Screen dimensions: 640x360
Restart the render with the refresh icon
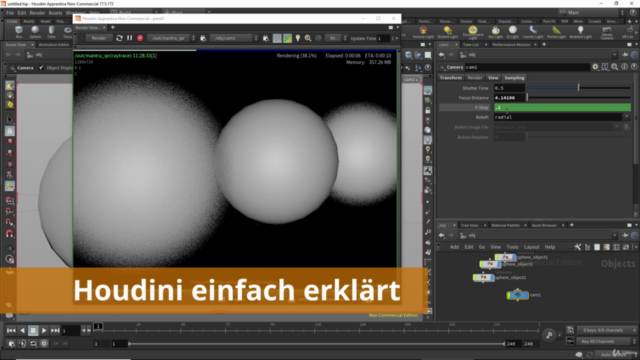coord(119,38)
